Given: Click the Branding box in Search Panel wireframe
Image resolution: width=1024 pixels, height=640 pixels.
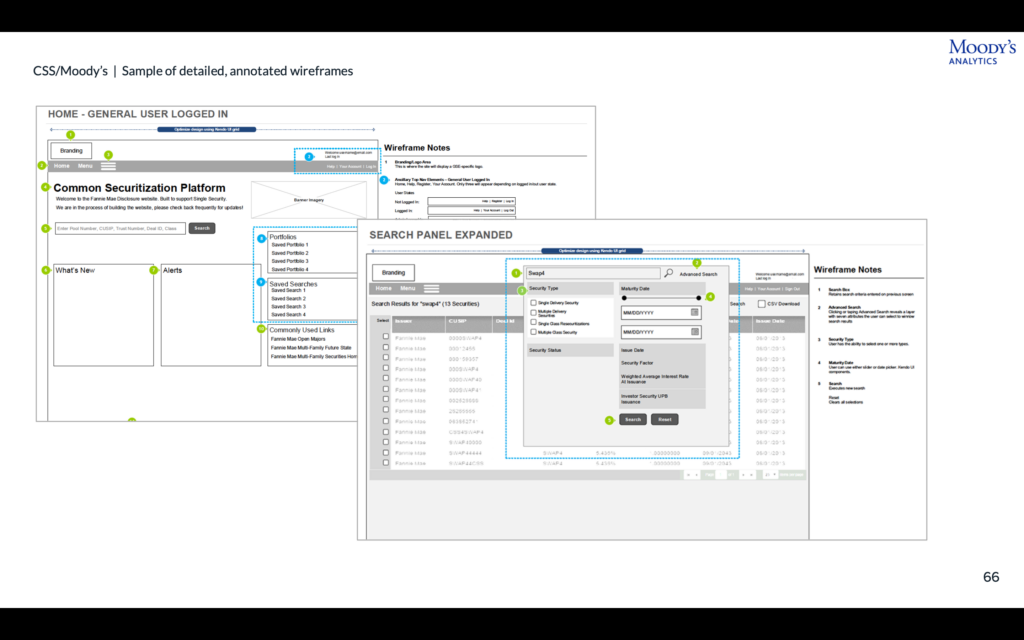Looking at the screenshot, I should (x=393, y=272).
